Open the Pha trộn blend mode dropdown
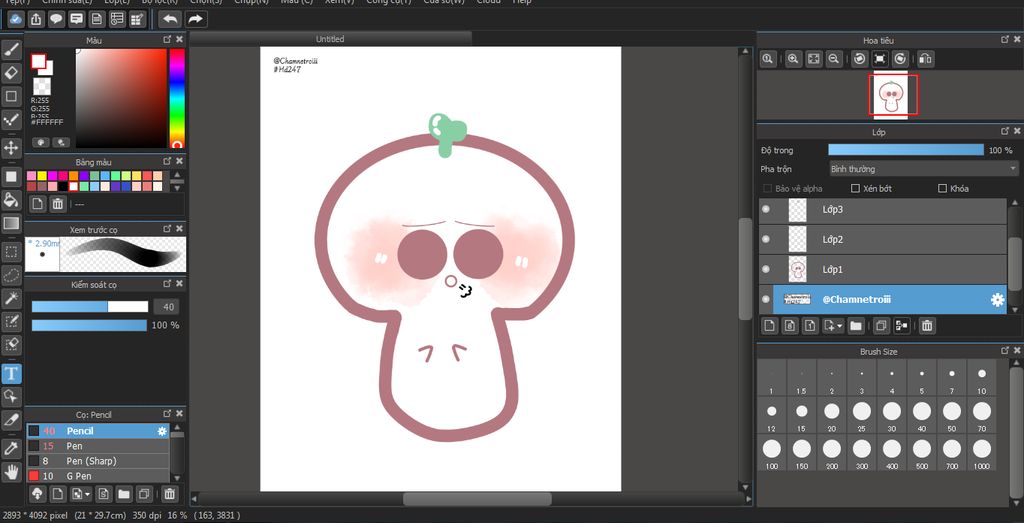1024x523 pixels. point(923,169)
